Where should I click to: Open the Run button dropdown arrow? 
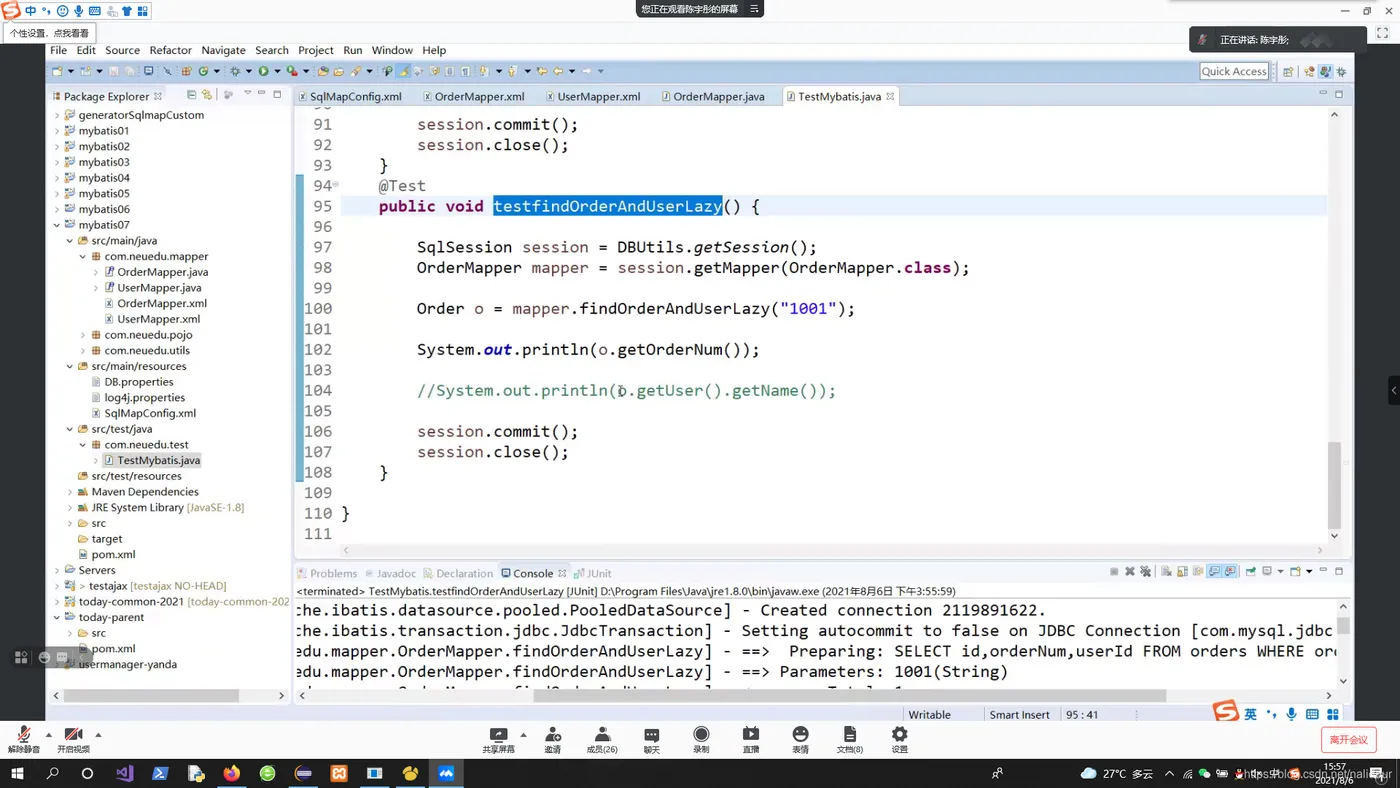[277, 71]
